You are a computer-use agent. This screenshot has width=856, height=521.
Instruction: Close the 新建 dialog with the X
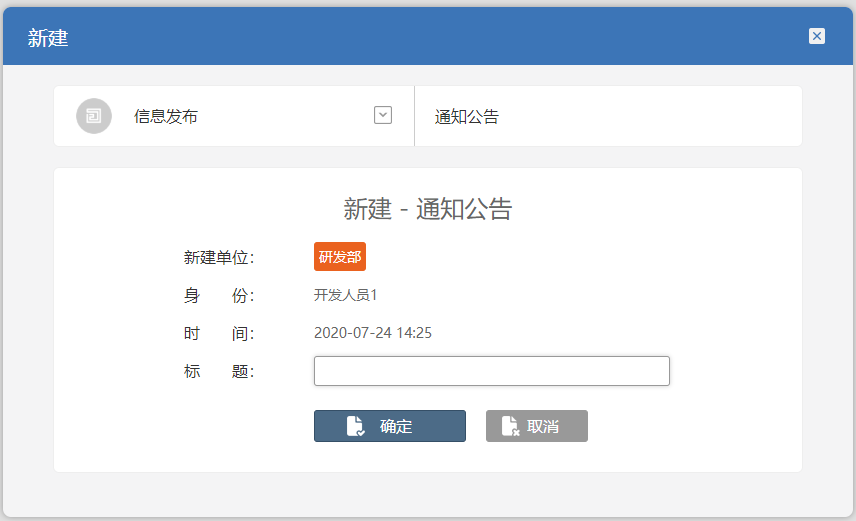point(817,36)
